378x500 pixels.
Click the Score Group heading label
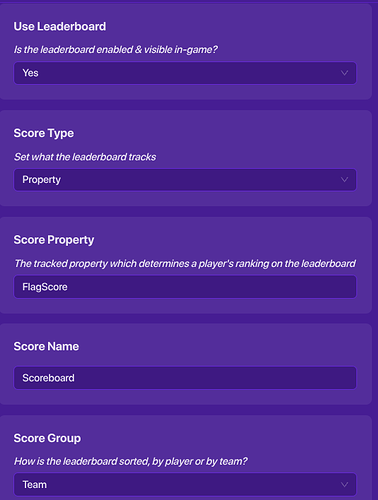[47, 438]
